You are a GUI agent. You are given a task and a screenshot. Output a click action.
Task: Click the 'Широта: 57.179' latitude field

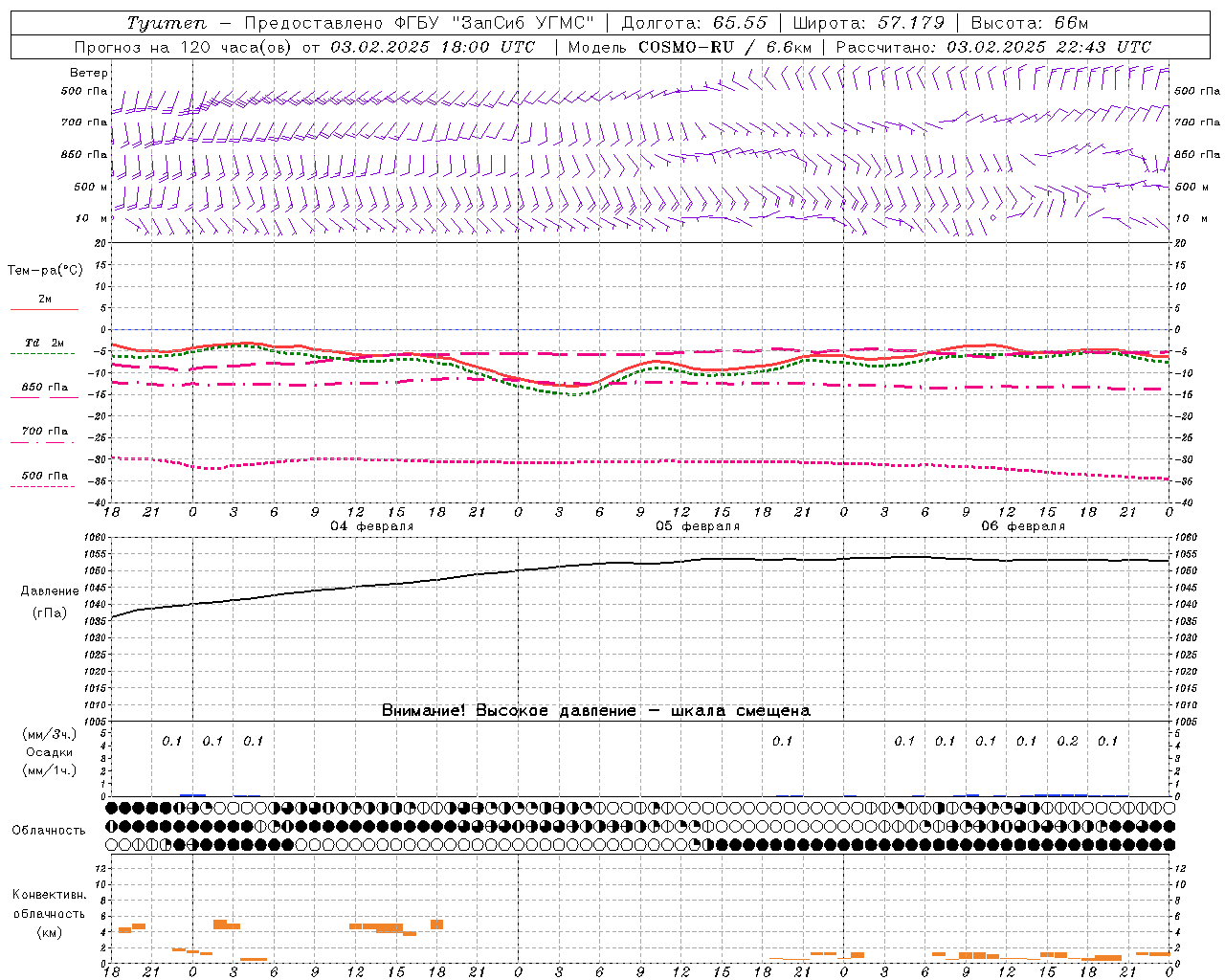click(x=869, y=23)
